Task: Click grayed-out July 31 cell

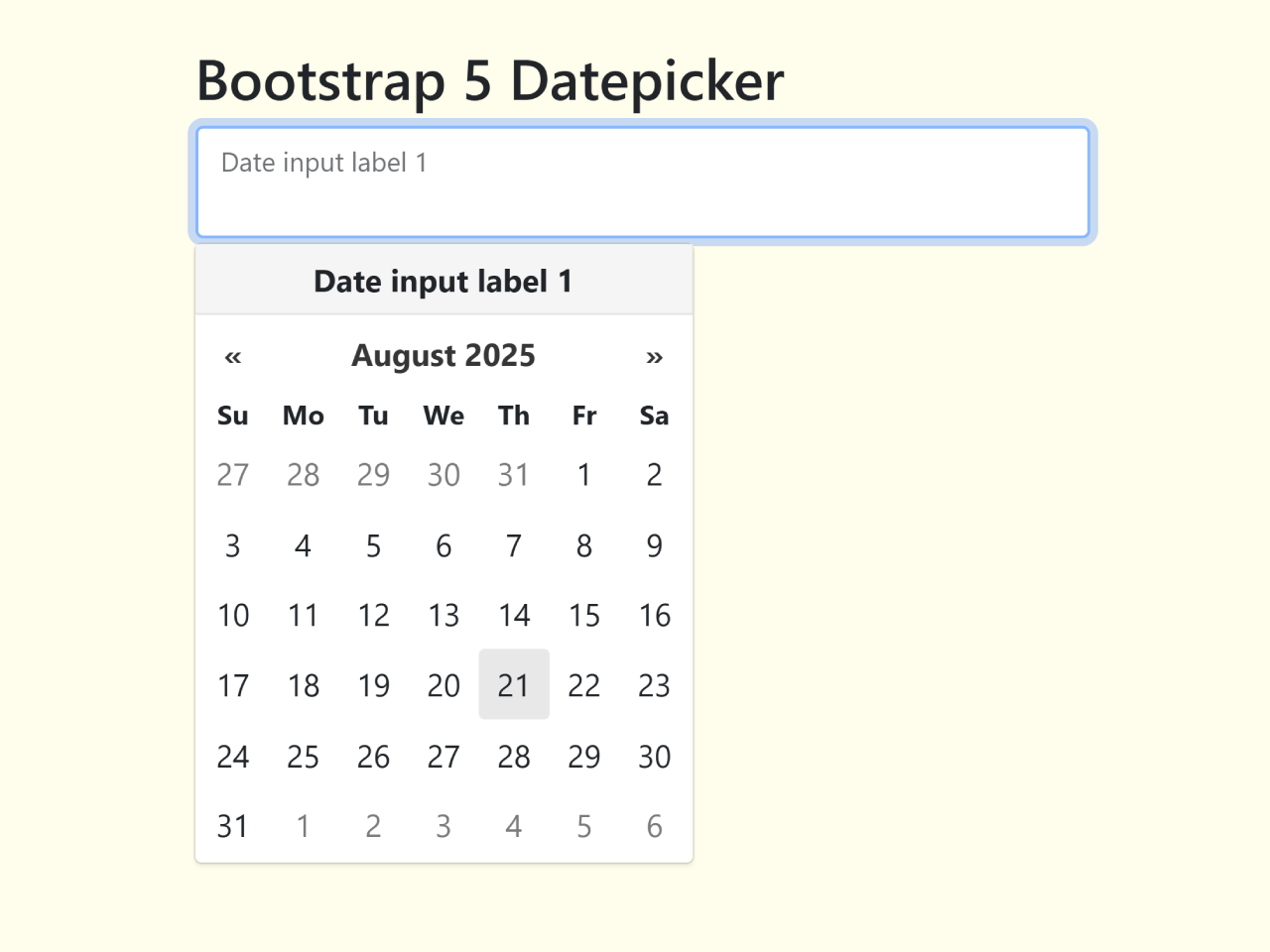Action: (x=514, y=474)
